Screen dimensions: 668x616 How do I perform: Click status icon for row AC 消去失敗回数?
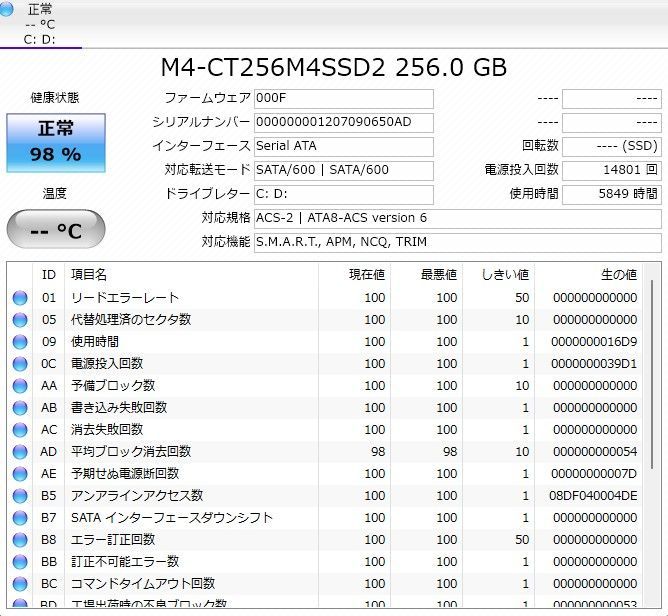pyautogui.click(x=20, y=430)
